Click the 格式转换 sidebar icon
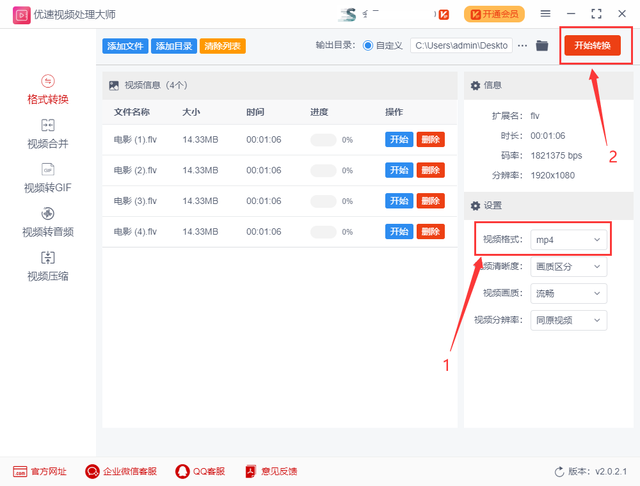This screenshot has width=640, height=486. 48,81
